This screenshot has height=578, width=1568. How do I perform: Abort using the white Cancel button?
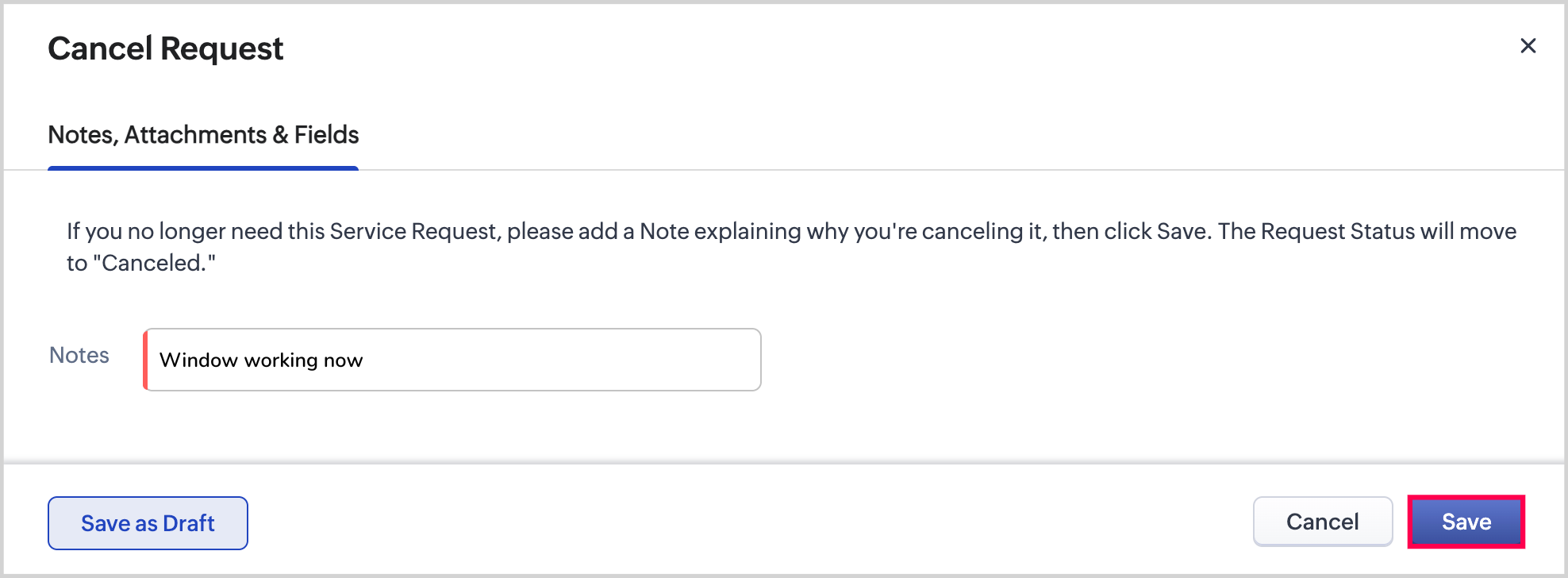click(1322, 522)
